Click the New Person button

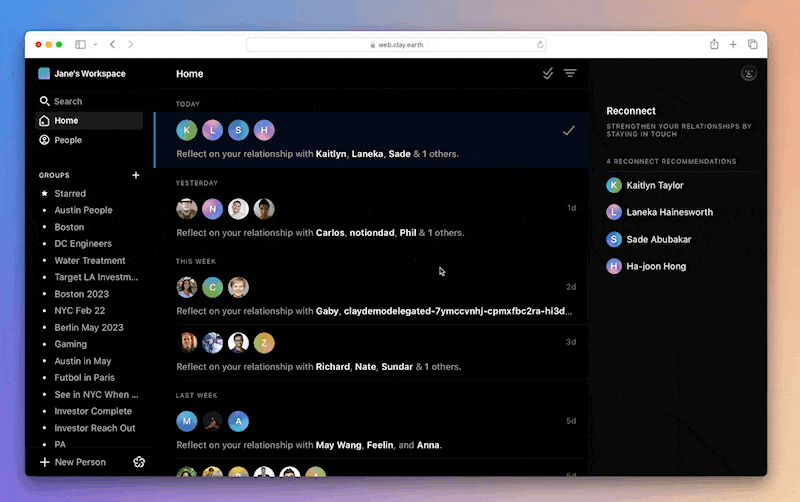tap(73, 462)
